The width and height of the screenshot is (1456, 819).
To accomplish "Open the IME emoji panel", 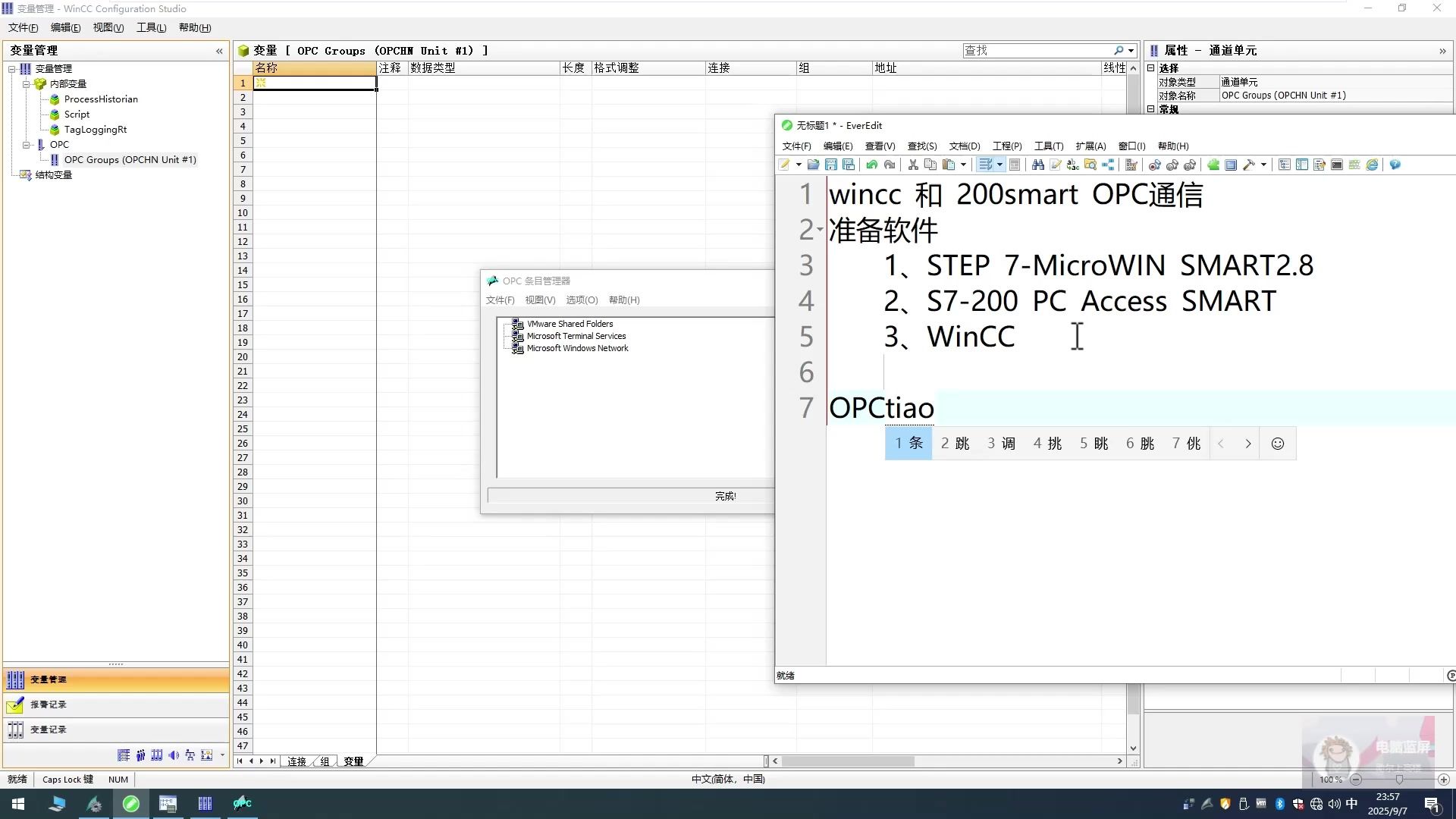I will coord(1278,444).
